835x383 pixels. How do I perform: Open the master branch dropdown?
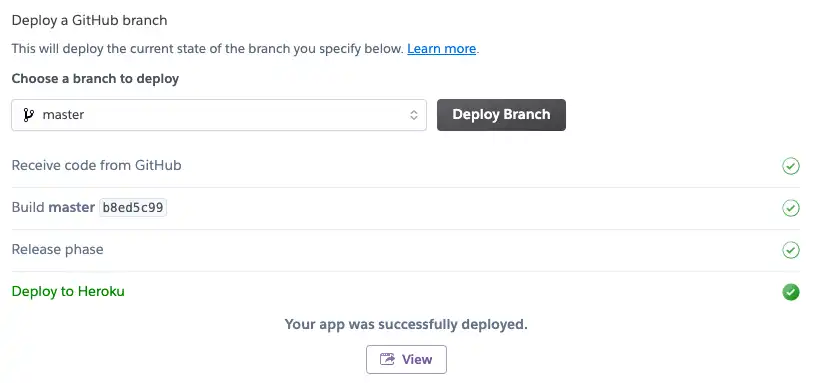tap(219, 115)
